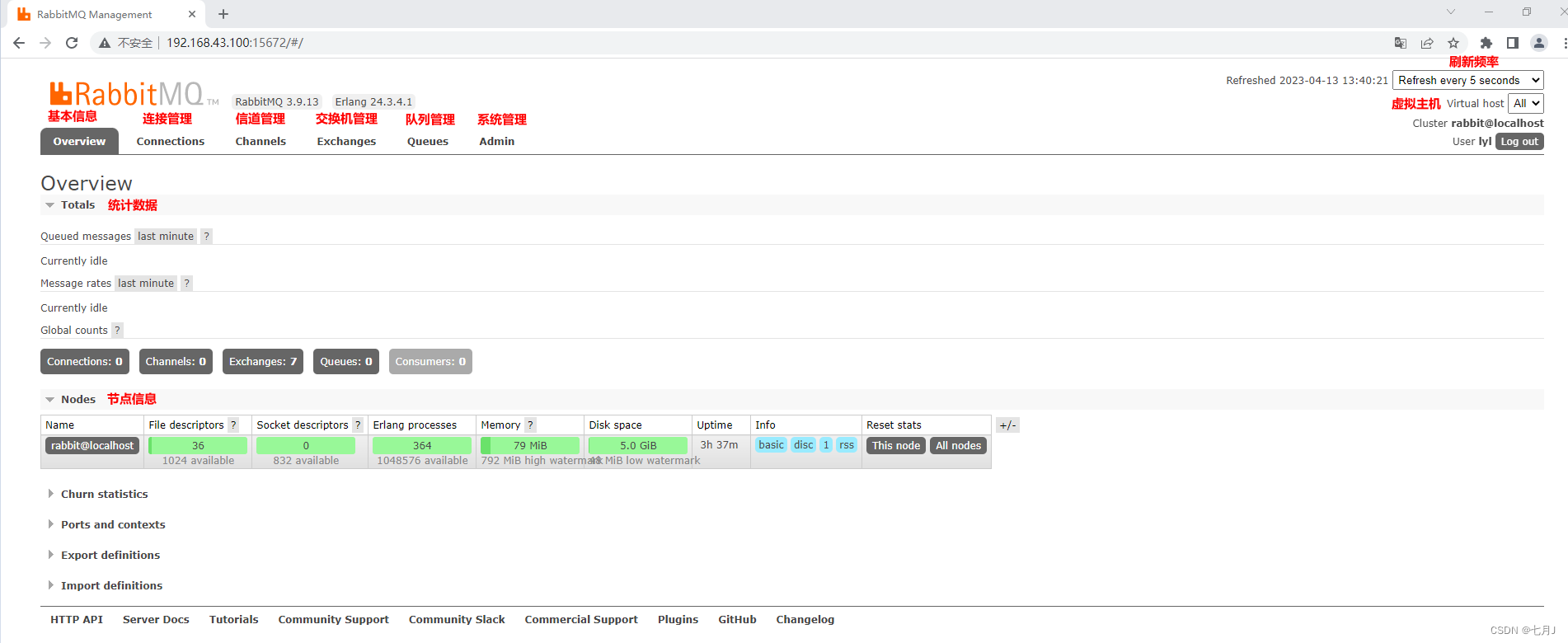1568x643 pixels.
Task: Click the Connections: 0 counter
Action: [x=85, y=361]
